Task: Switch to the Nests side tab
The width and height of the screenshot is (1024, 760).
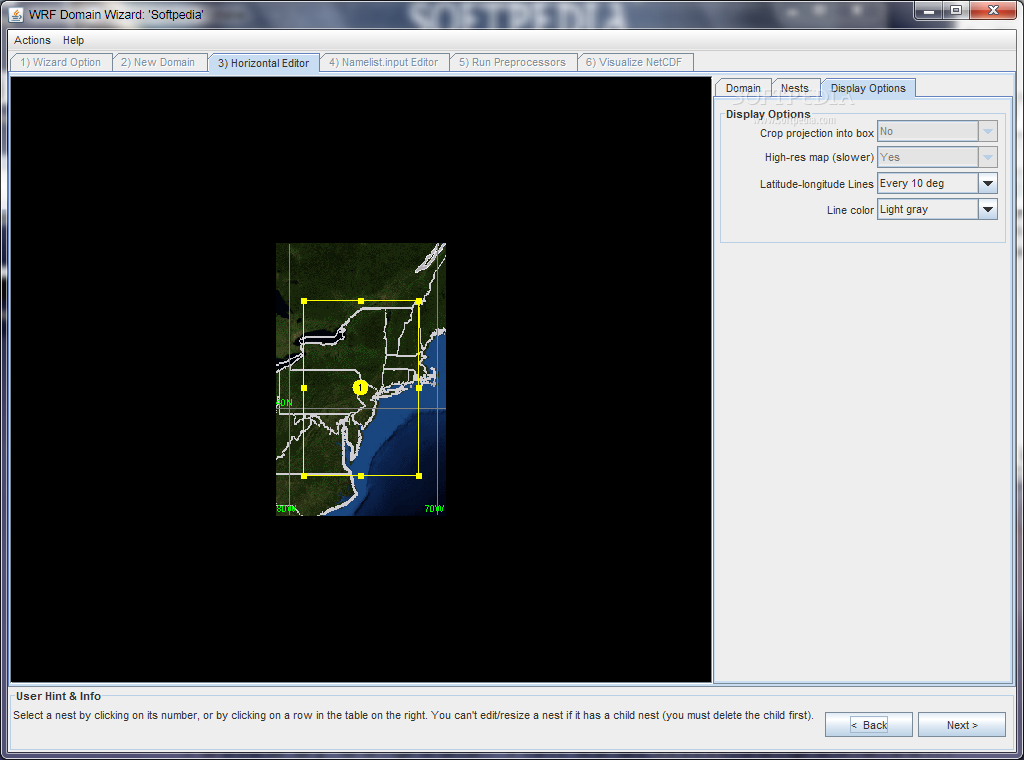Action: pyautogui.click(x=795, y=87)
